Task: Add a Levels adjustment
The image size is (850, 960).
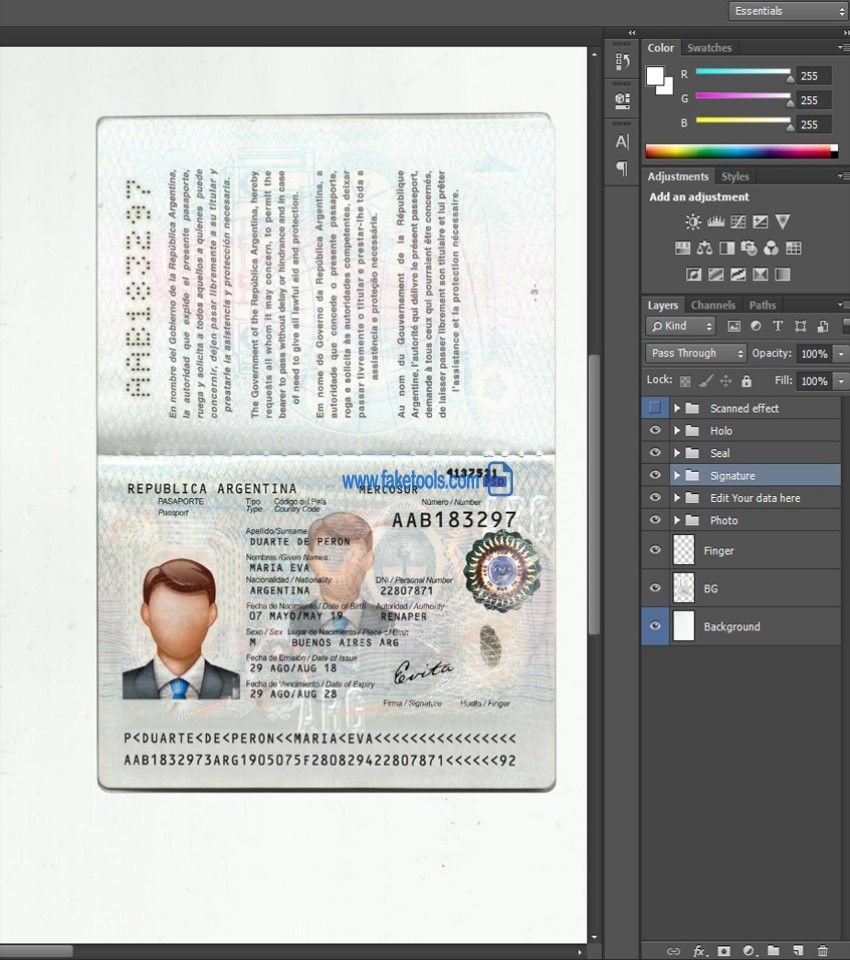Action: (x=715, y=222)
